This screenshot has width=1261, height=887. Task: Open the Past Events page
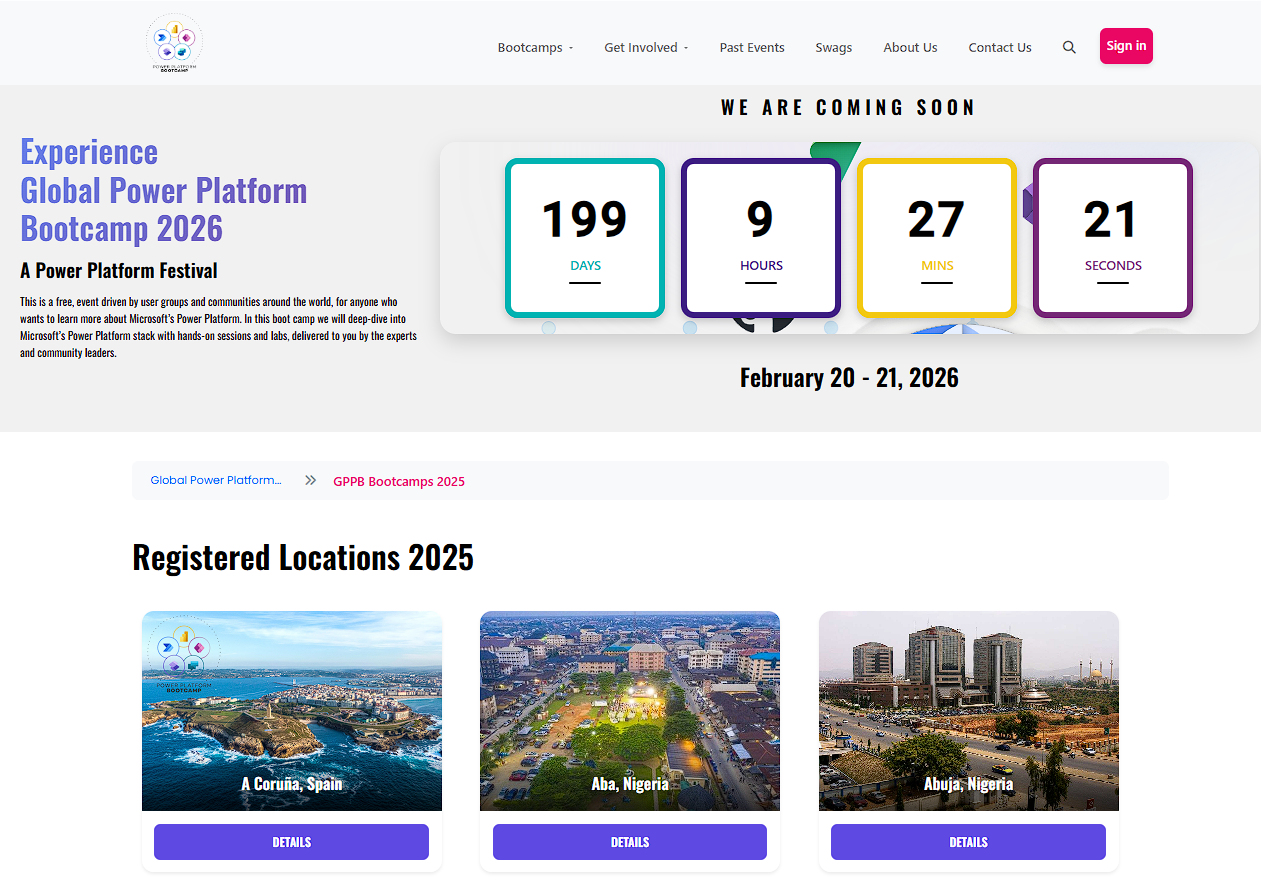click(751, 47)
